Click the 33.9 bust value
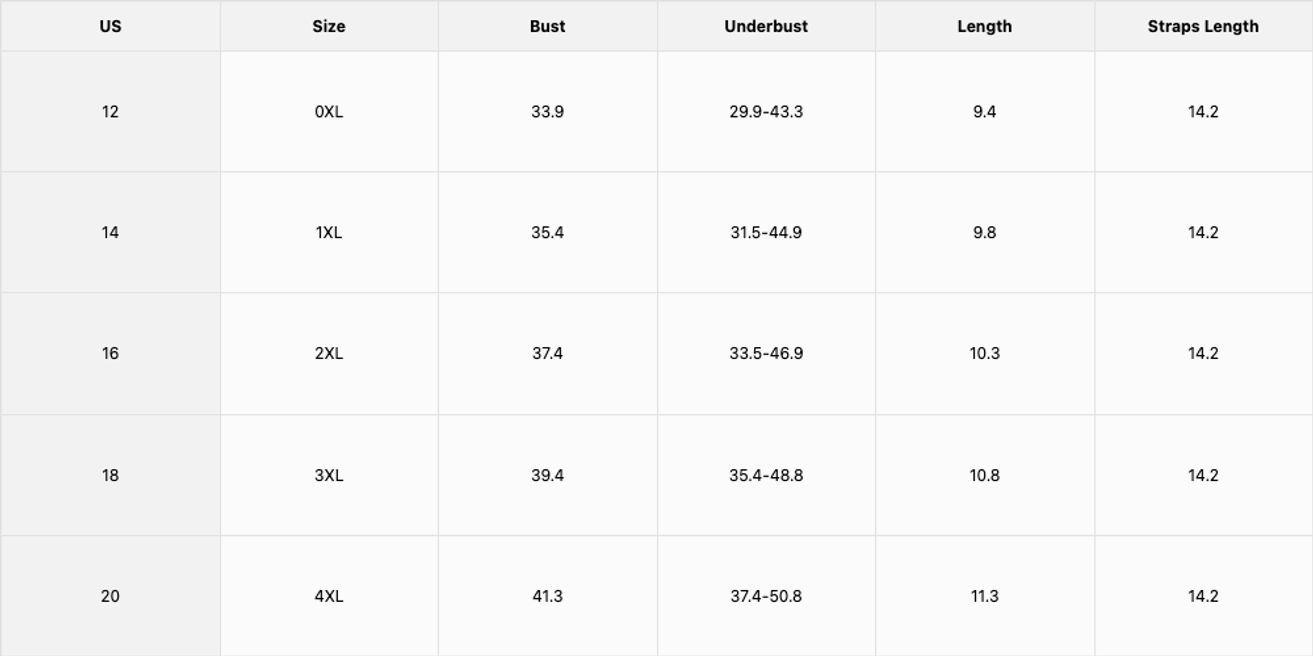 pos(547,112)
